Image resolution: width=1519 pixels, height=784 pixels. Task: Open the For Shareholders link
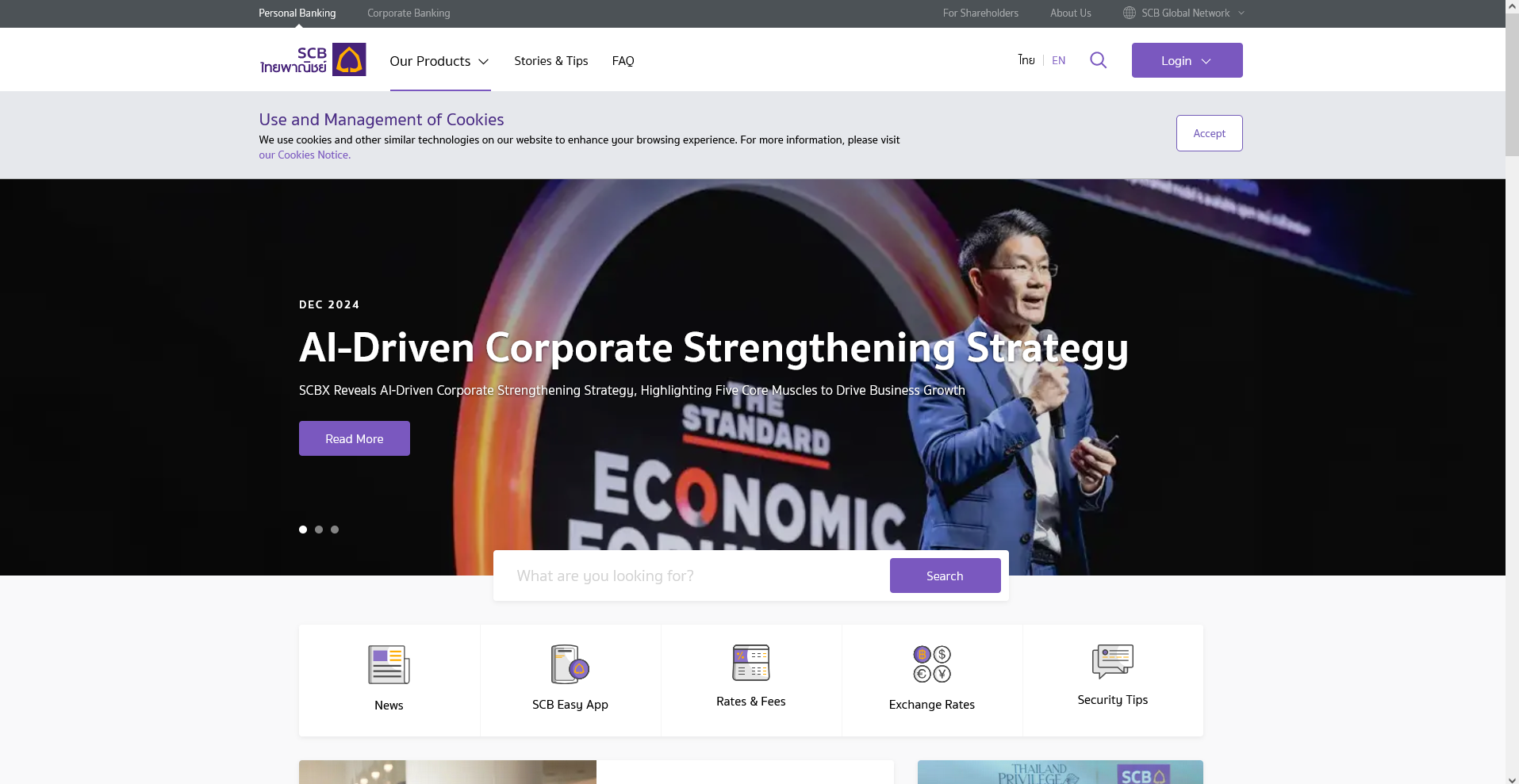(x=980, y=13)
